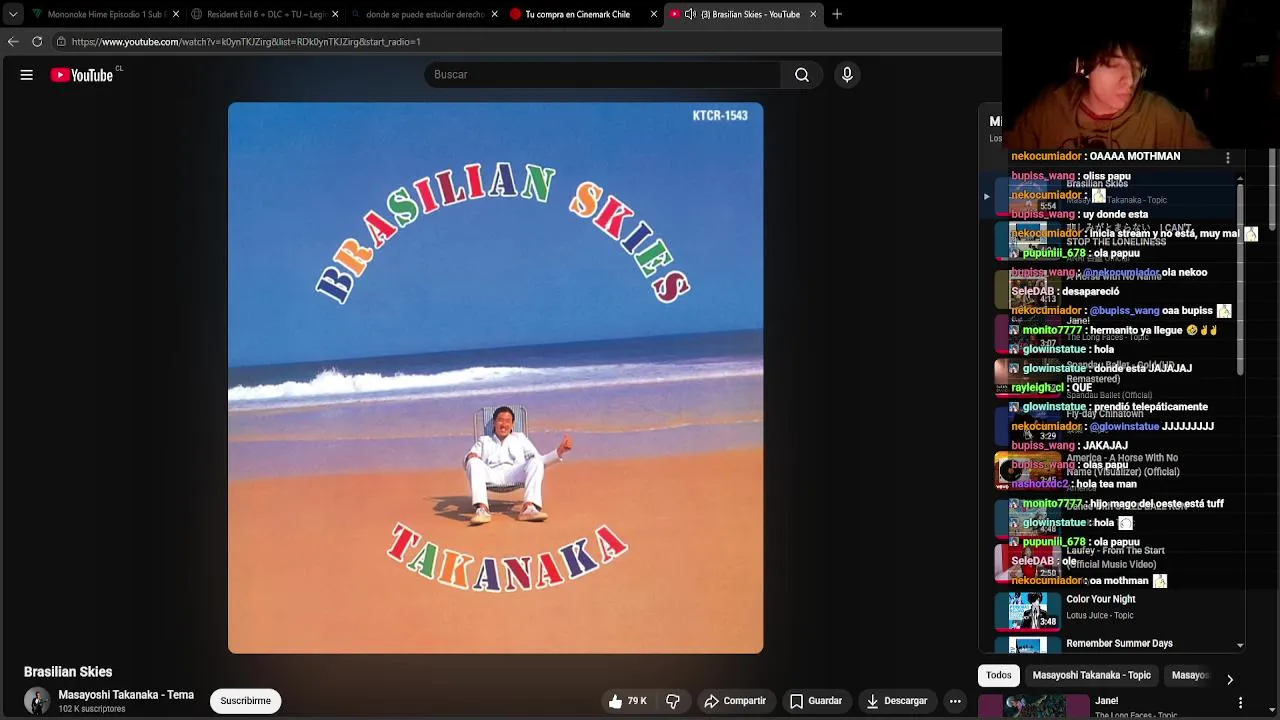Click the '102 K suscriptores' text
The height and width of the screenshot is (720, 1280).
coord(92,710)
